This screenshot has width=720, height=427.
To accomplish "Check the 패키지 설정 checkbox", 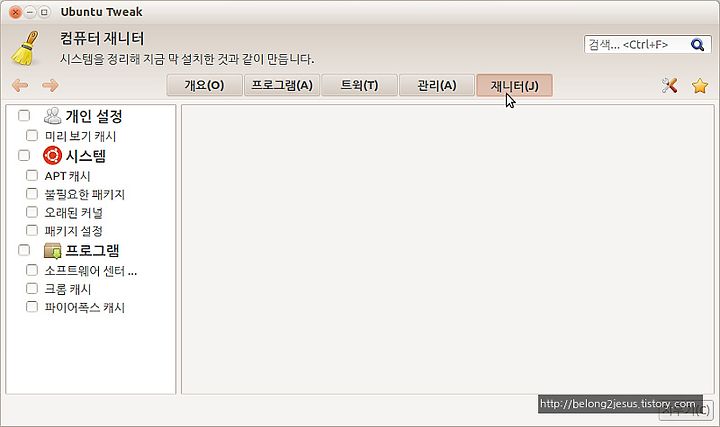I will click(x=32, y=230).
